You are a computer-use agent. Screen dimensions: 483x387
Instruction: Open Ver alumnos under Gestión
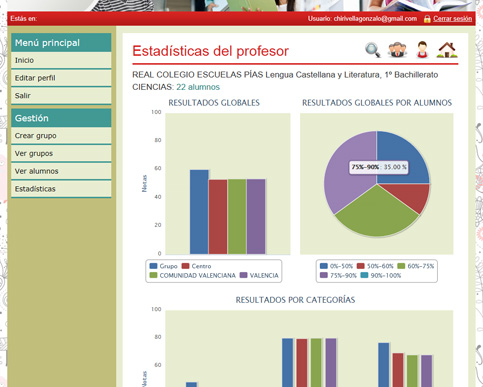point(61,171)
